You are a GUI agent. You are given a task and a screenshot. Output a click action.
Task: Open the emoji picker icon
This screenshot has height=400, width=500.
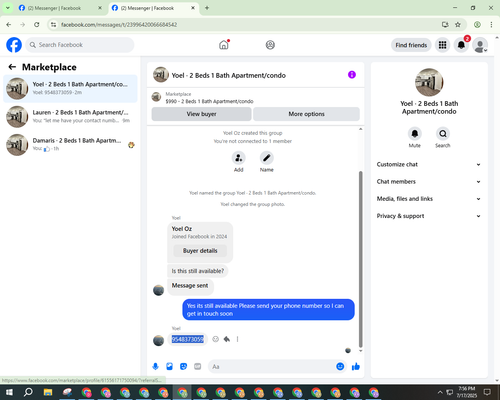click(x=340, y=367)
